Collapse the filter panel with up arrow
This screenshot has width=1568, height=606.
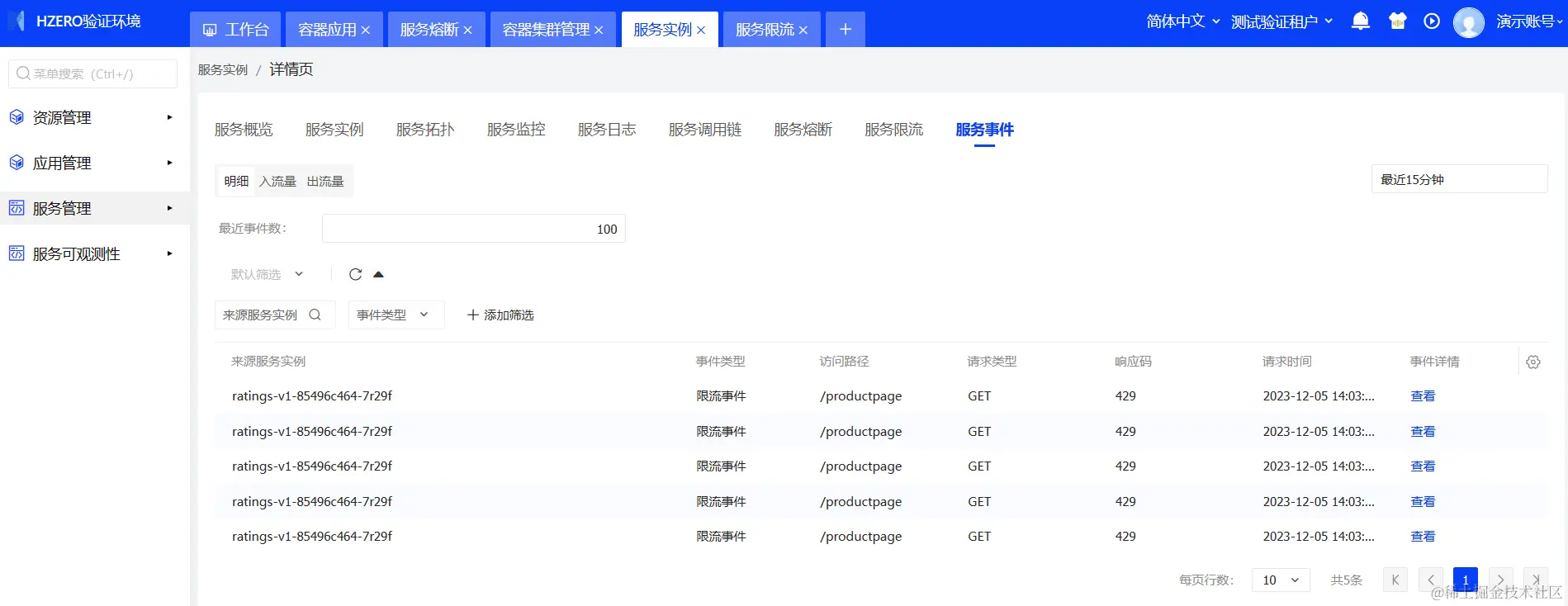378,274
